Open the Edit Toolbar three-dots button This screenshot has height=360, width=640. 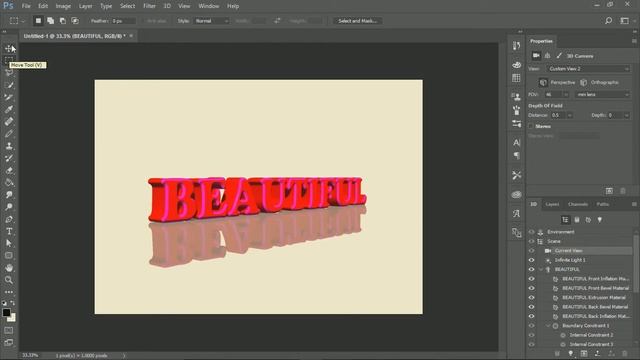[9, 292]
